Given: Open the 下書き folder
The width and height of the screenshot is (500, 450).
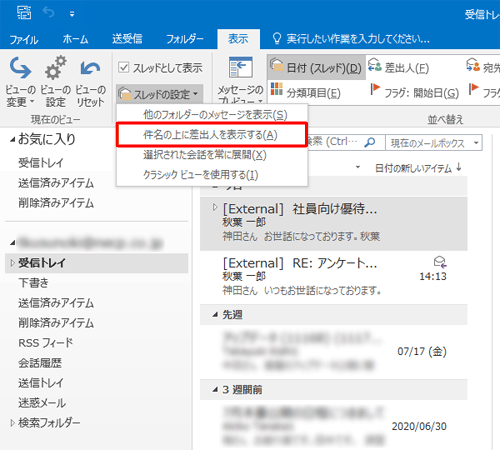Looking at the screenshot, I should coord(33,283).
